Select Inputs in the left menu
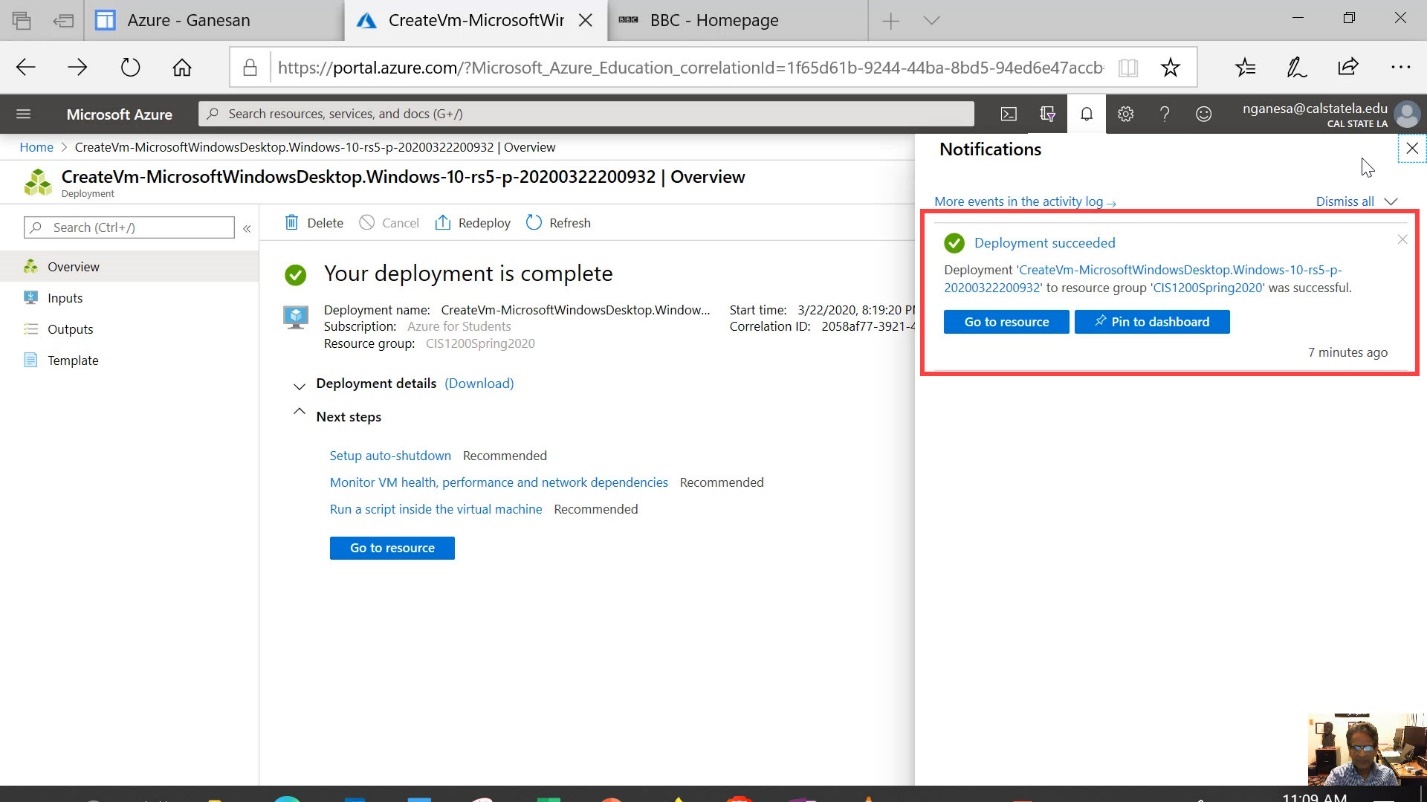Viewport: 1427px width, 802px height. [65, 298]
